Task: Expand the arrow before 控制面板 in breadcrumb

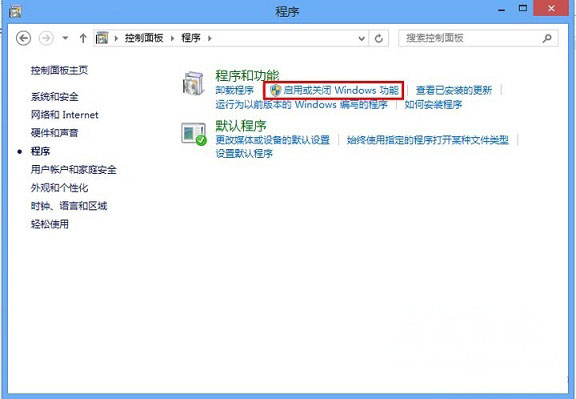Action: tap(116, 38)
